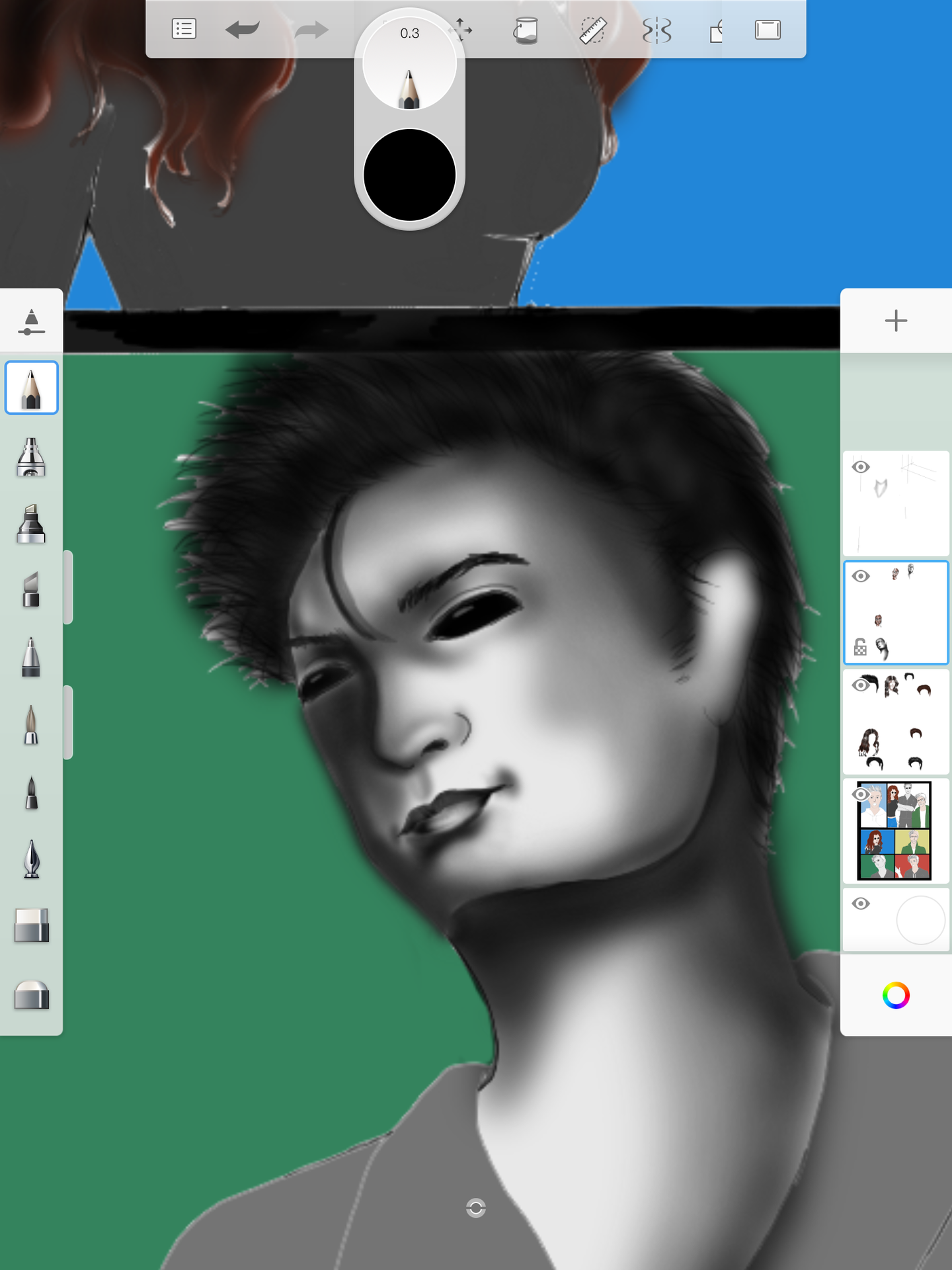
Task: Tap the 0.3 brush size puck
Action: pos(410,63)
